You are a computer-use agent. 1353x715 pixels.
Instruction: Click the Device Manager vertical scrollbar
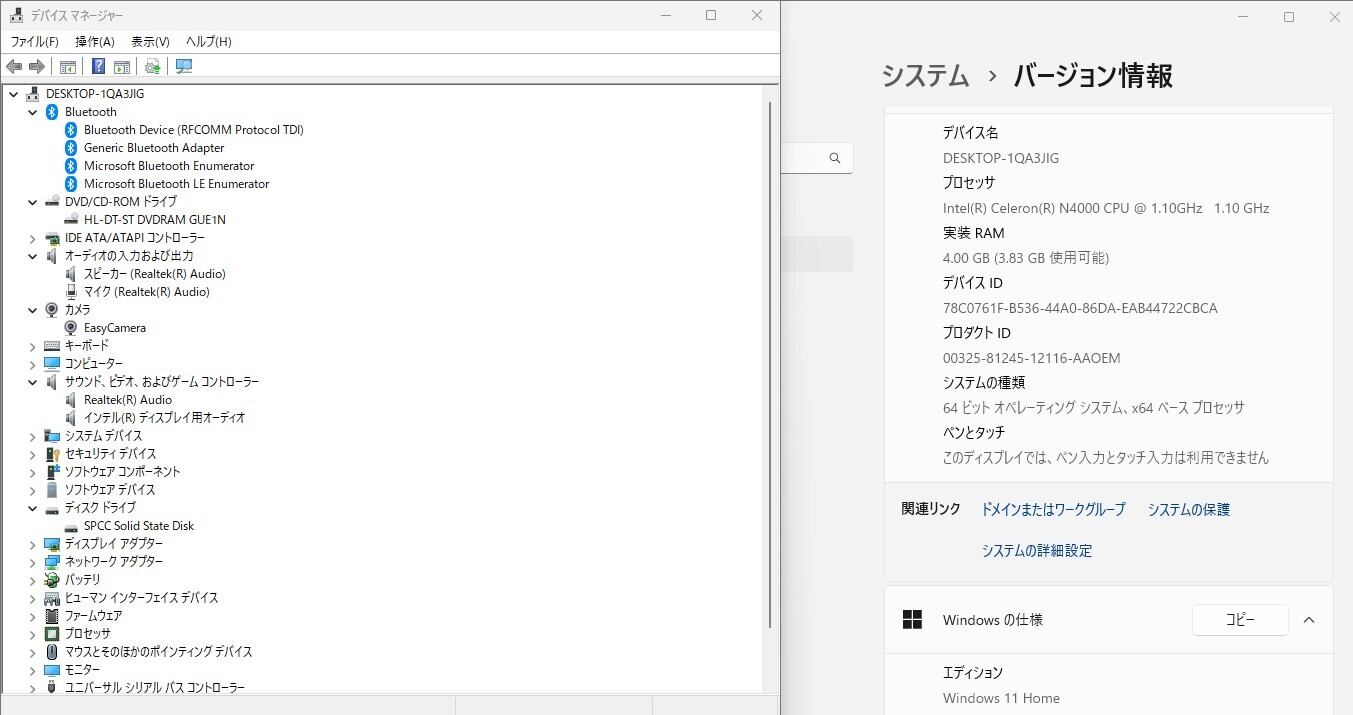pyautogui.click(x=770, y=365)
